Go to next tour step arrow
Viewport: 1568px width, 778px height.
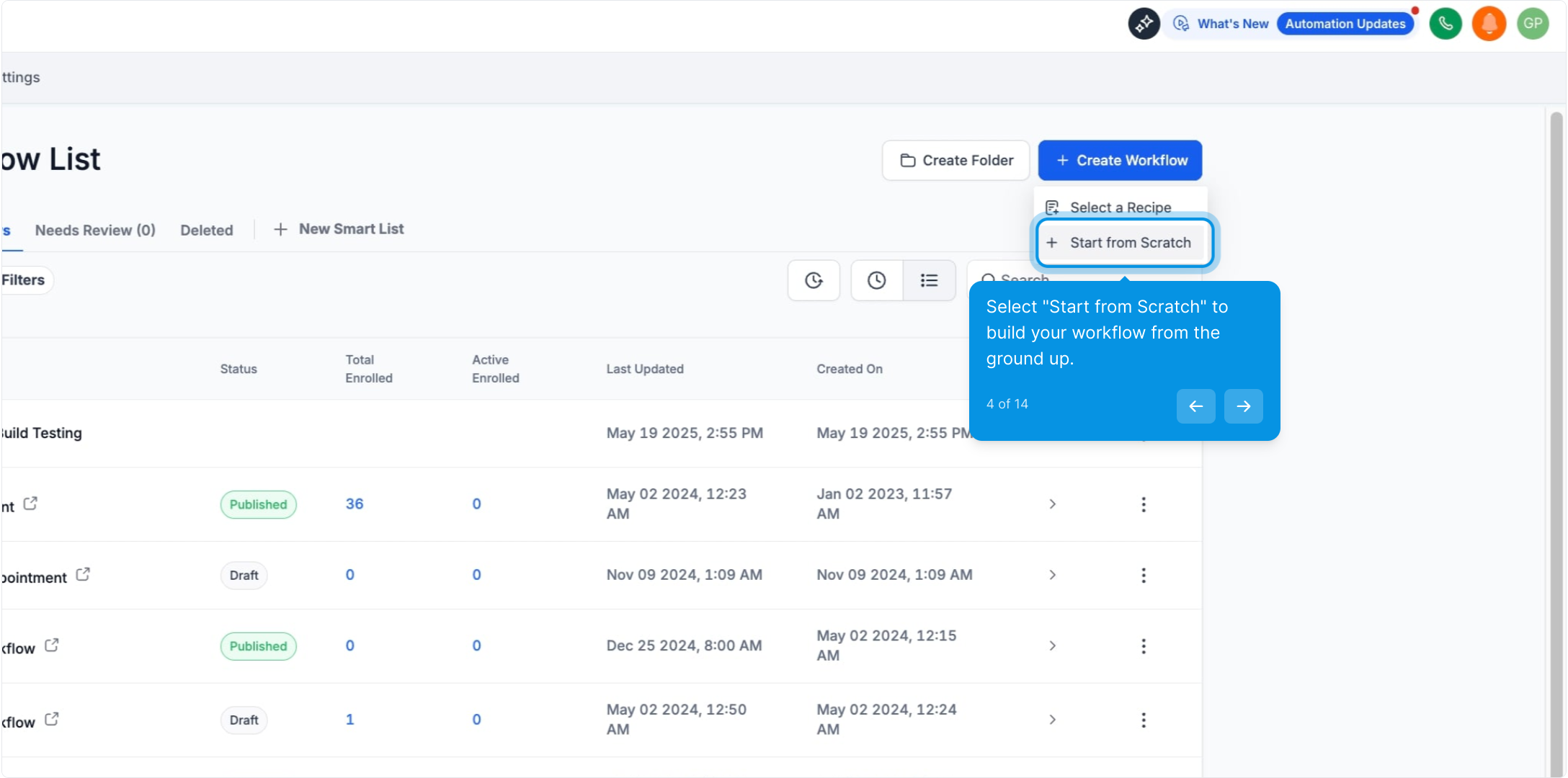click(x=1243, y=406)
